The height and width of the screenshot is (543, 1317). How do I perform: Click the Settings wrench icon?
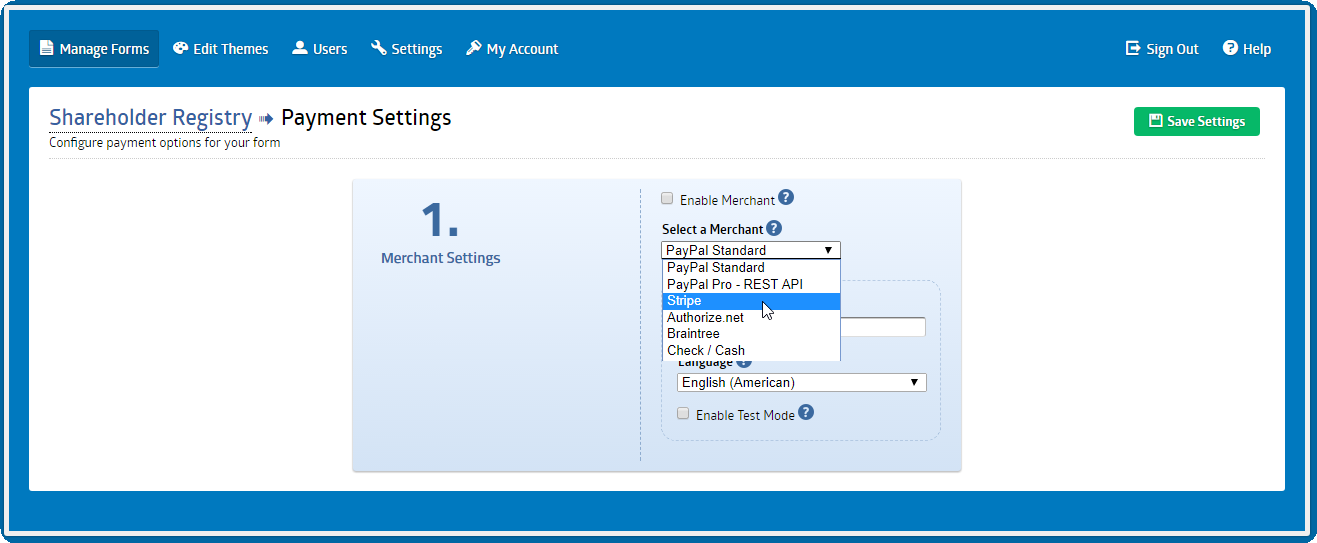point(379,48)
